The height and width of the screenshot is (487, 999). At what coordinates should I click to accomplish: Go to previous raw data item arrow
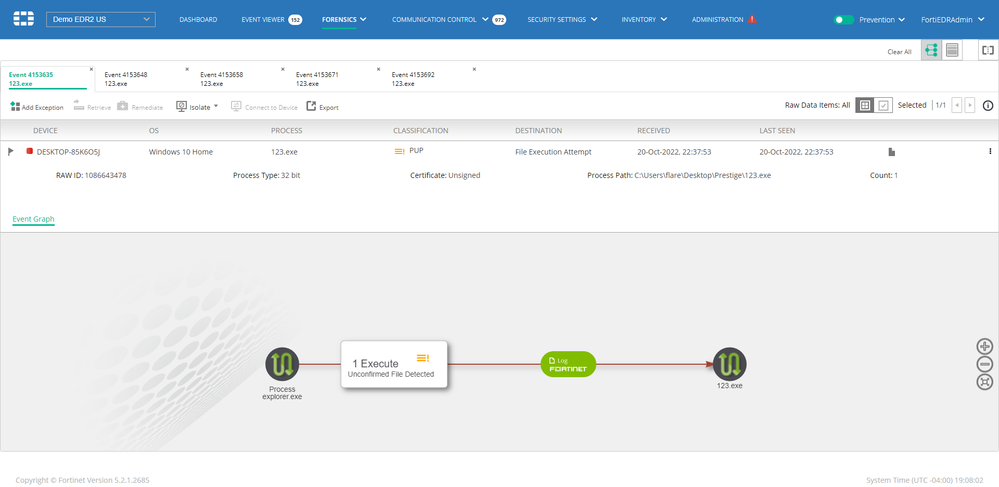point(956,106)
